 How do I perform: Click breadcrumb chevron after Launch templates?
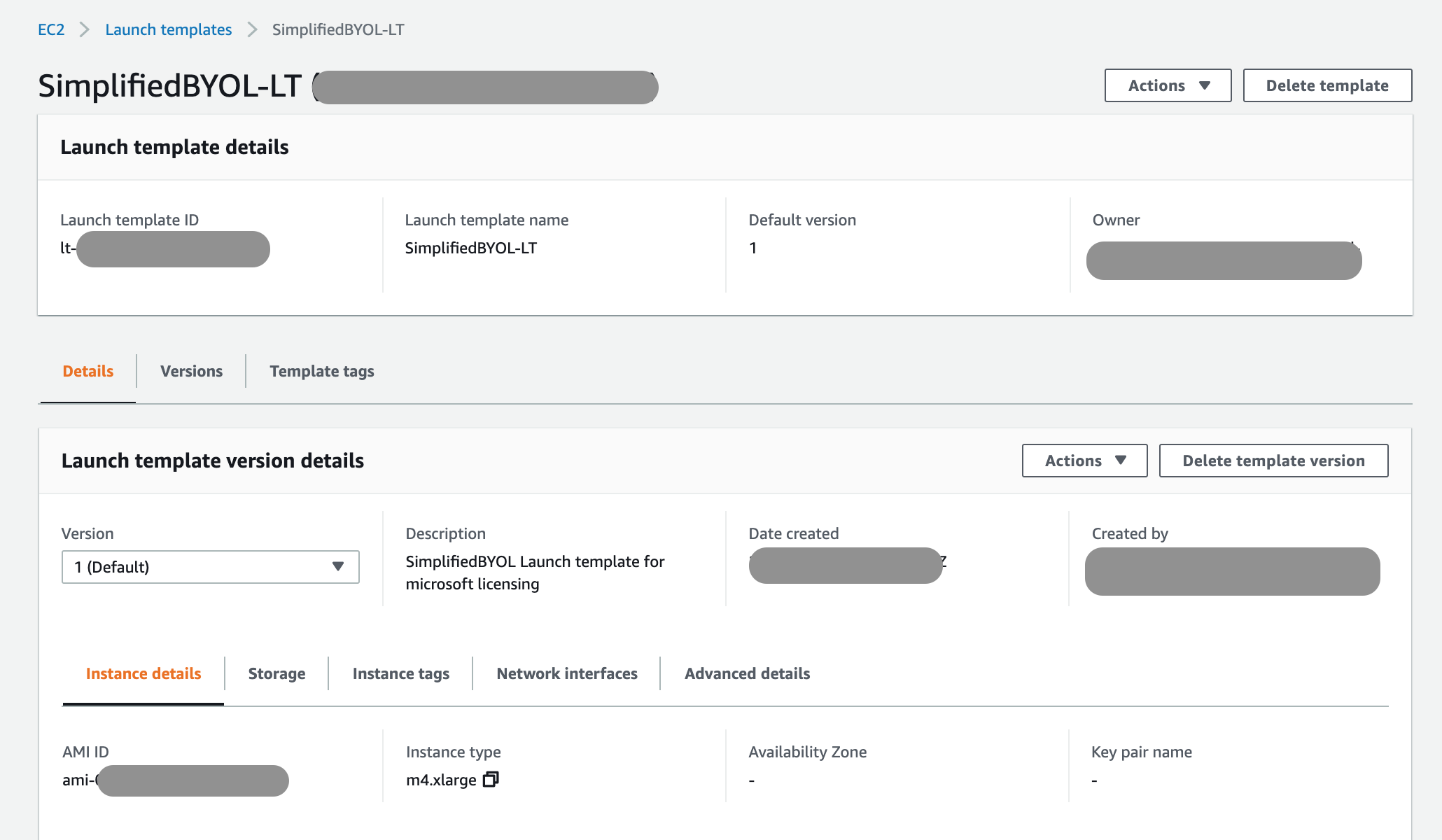tap(252, 29)
